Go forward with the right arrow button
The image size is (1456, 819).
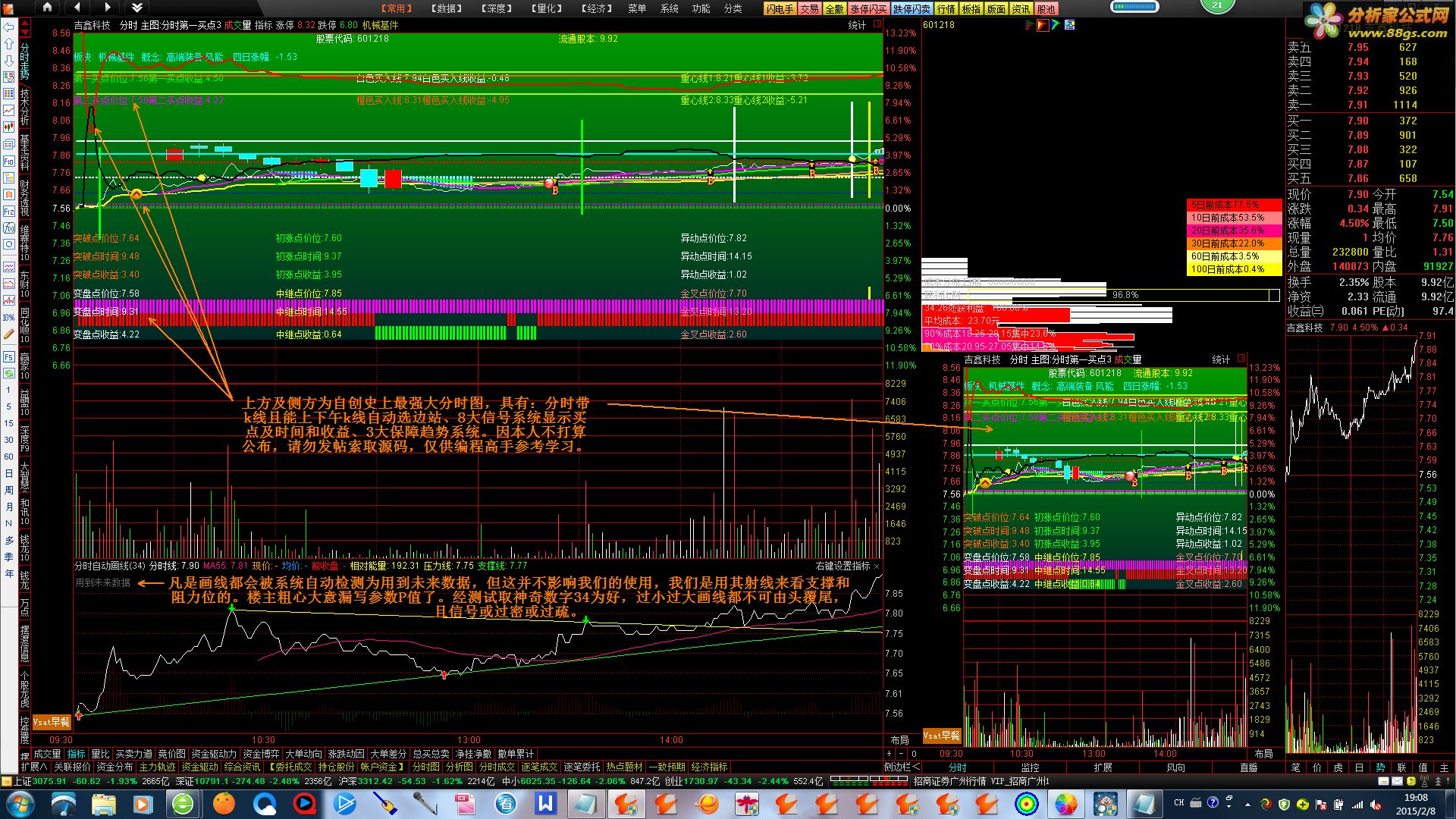click(107, 8)
